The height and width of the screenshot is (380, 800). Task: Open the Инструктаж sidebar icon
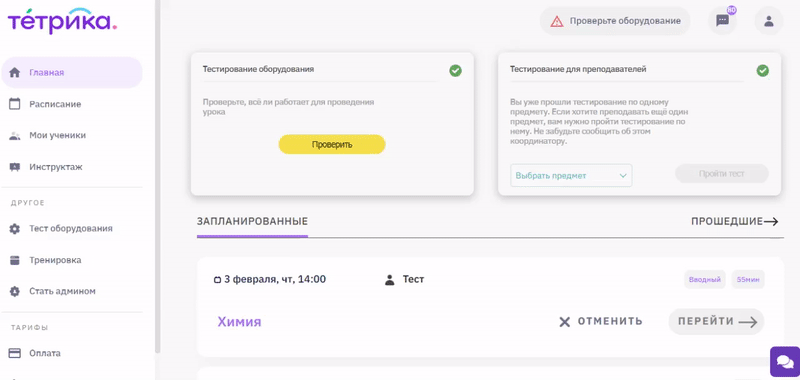click(15, 167)
